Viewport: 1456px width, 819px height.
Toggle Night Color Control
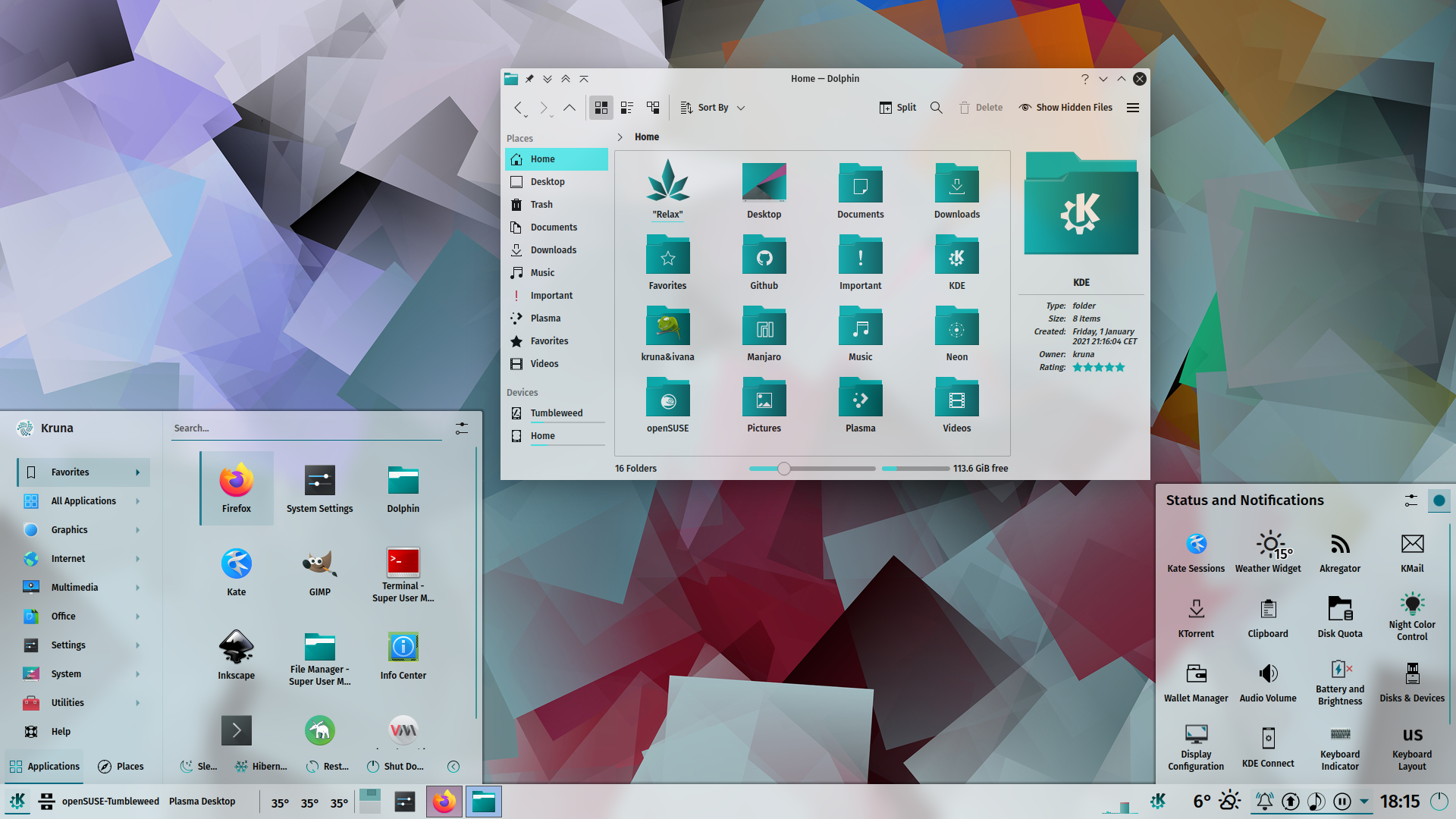tap(1412, 617)
